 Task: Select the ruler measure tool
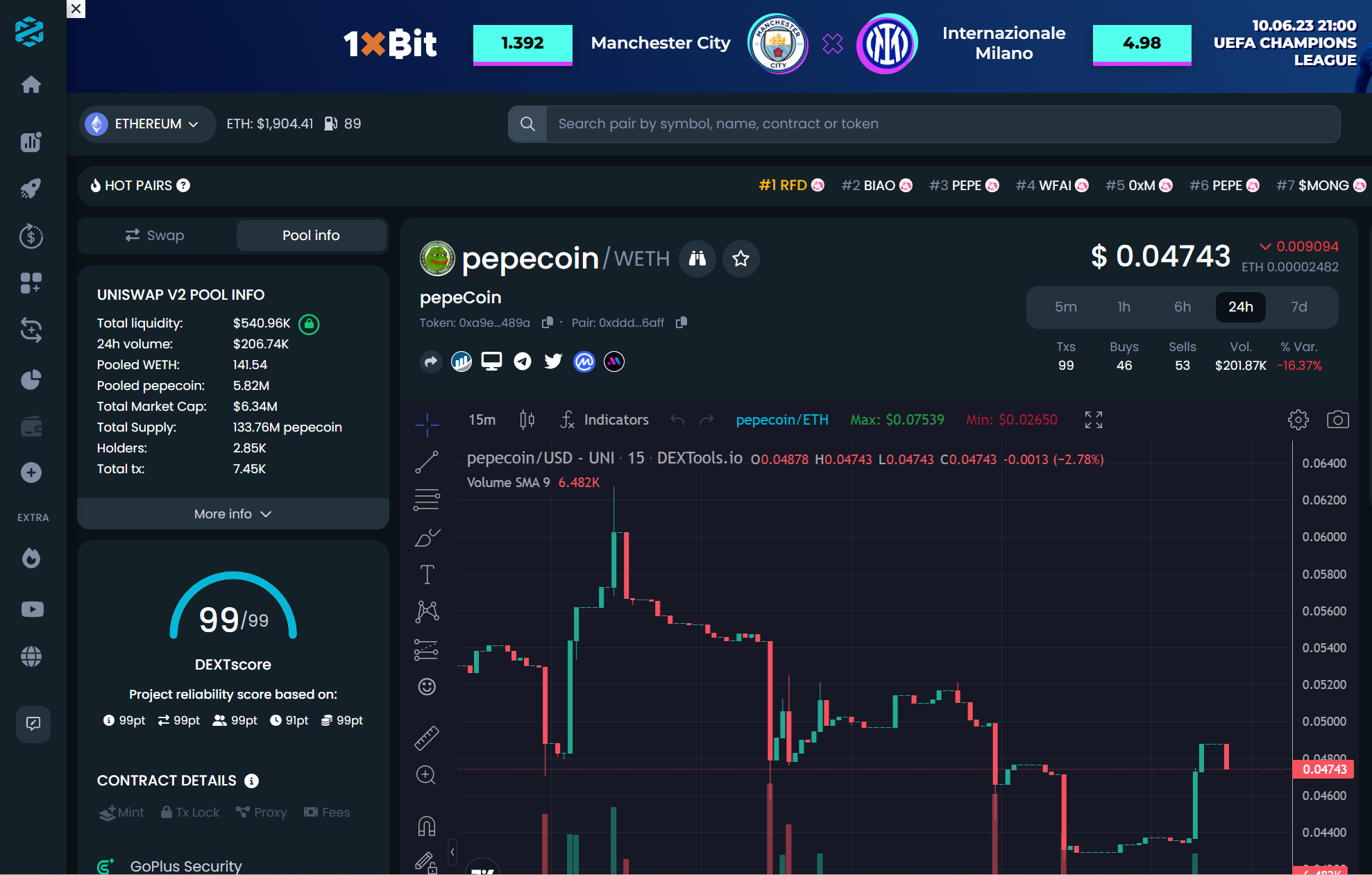coord(427,738)
